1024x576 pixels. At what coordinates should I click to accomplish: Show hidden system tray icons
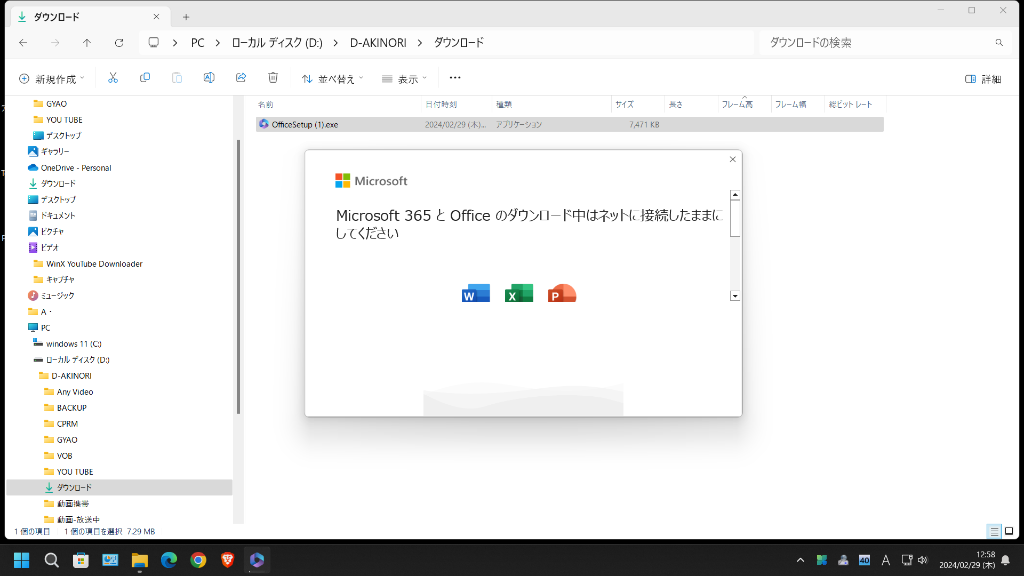pyautogui.click(x=800, y=560)
